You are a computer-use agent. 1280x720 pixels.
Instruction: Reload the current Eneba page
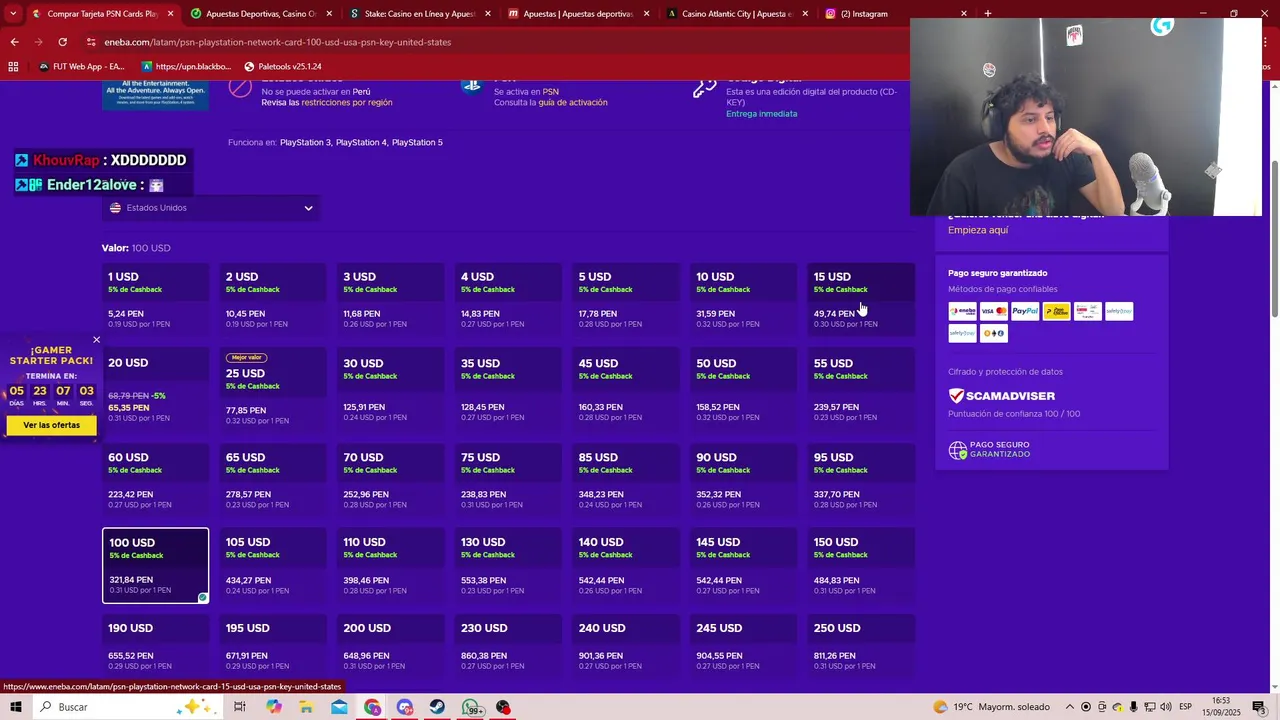click(x=62, y=42)
